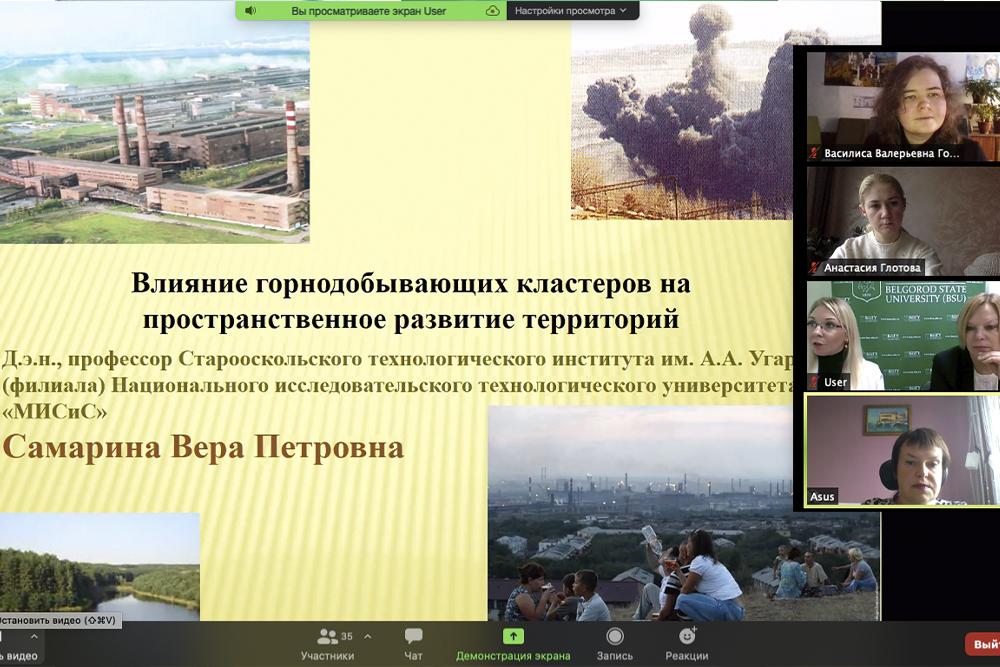Click the muted mic icon by Анастасия Глотова
The height and width of the screenshot is (667, 1000).
pos(816,268)
